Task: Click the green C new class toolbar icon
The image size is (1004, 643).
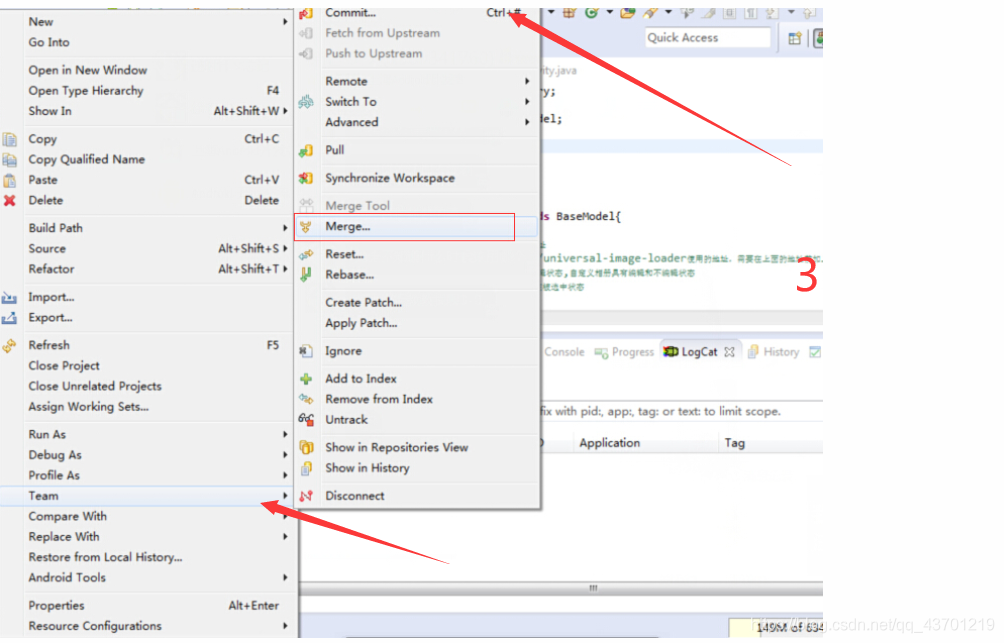Action: pyautogui.click(x=591, y=12)
